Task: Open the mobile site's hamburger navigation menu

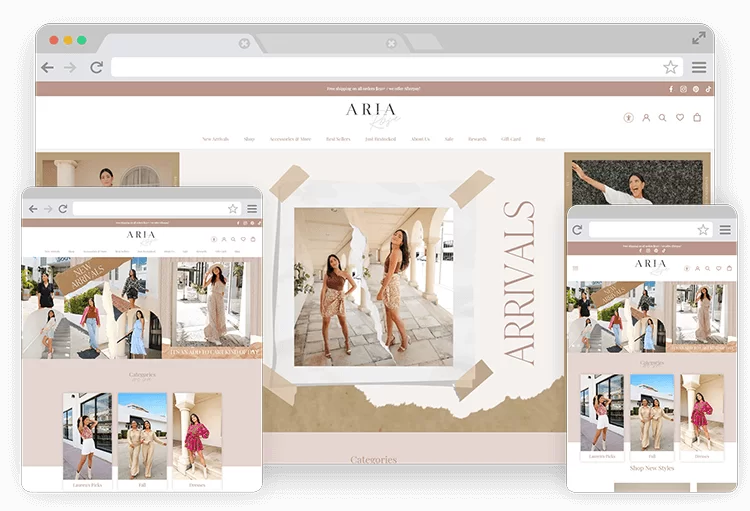Action: tap(724, 230)
